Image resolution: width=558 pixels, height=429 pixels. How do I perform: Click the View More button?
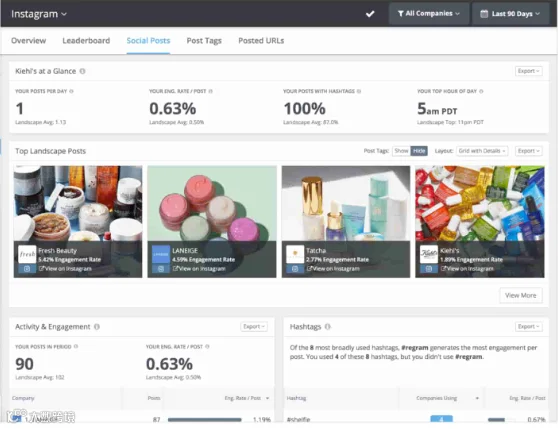(x=521, y=295)
